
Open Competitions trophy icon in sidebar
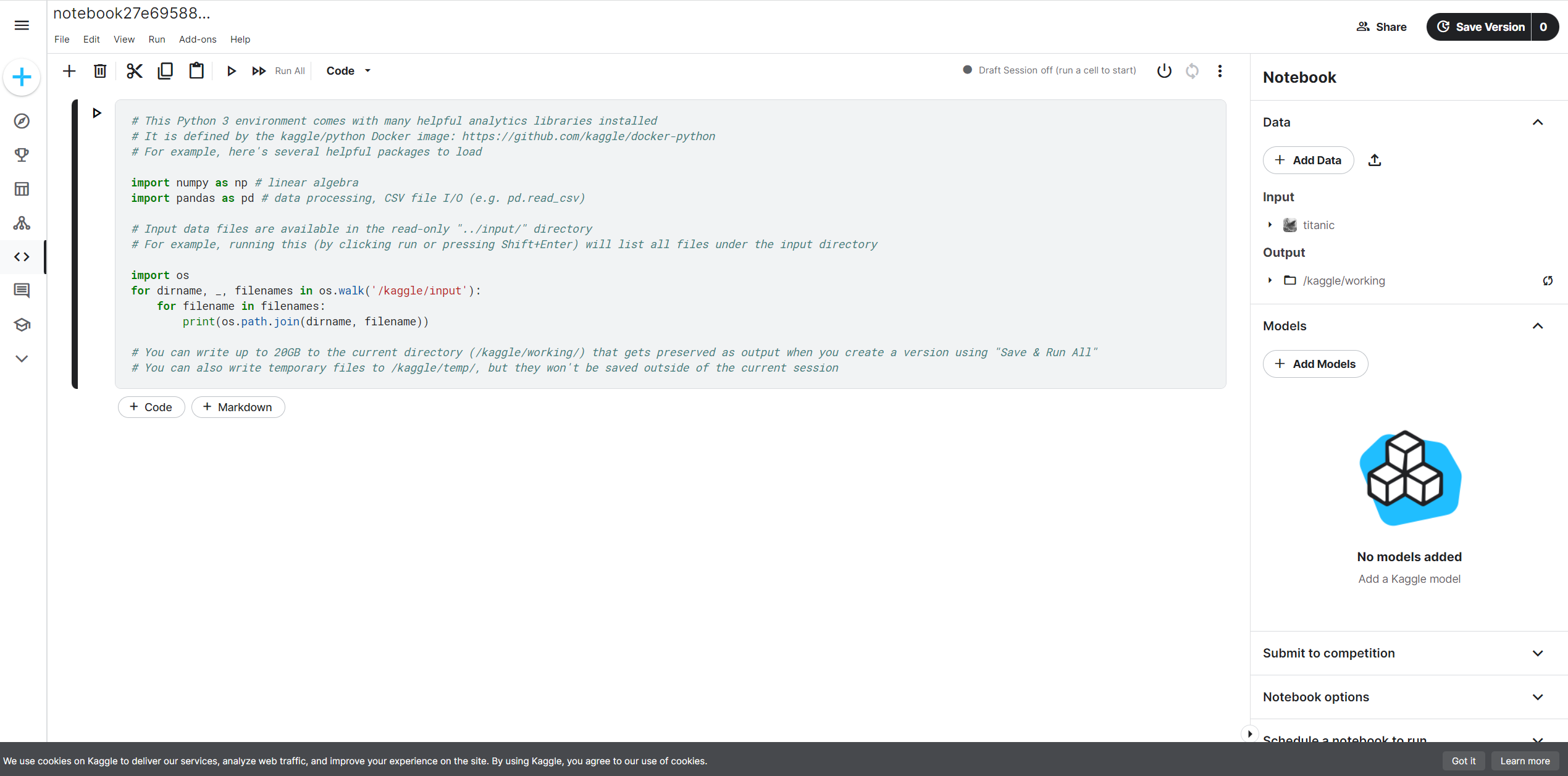tap(22, 155)
